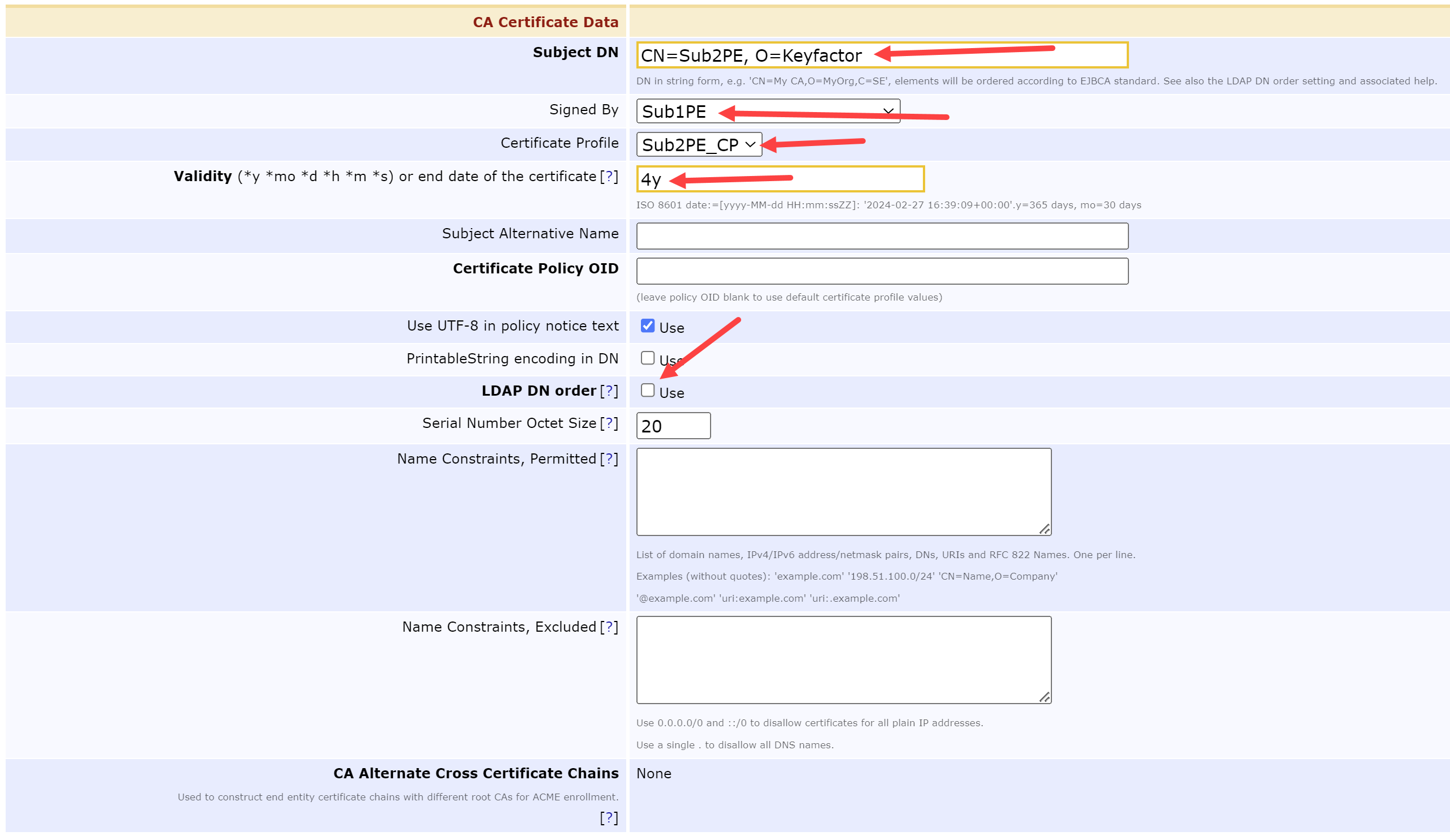Viewport: 1450px width, 840px height.
Task: Open Name Constraints, Permitted help [?]
Action: click(x=609, y=459)
